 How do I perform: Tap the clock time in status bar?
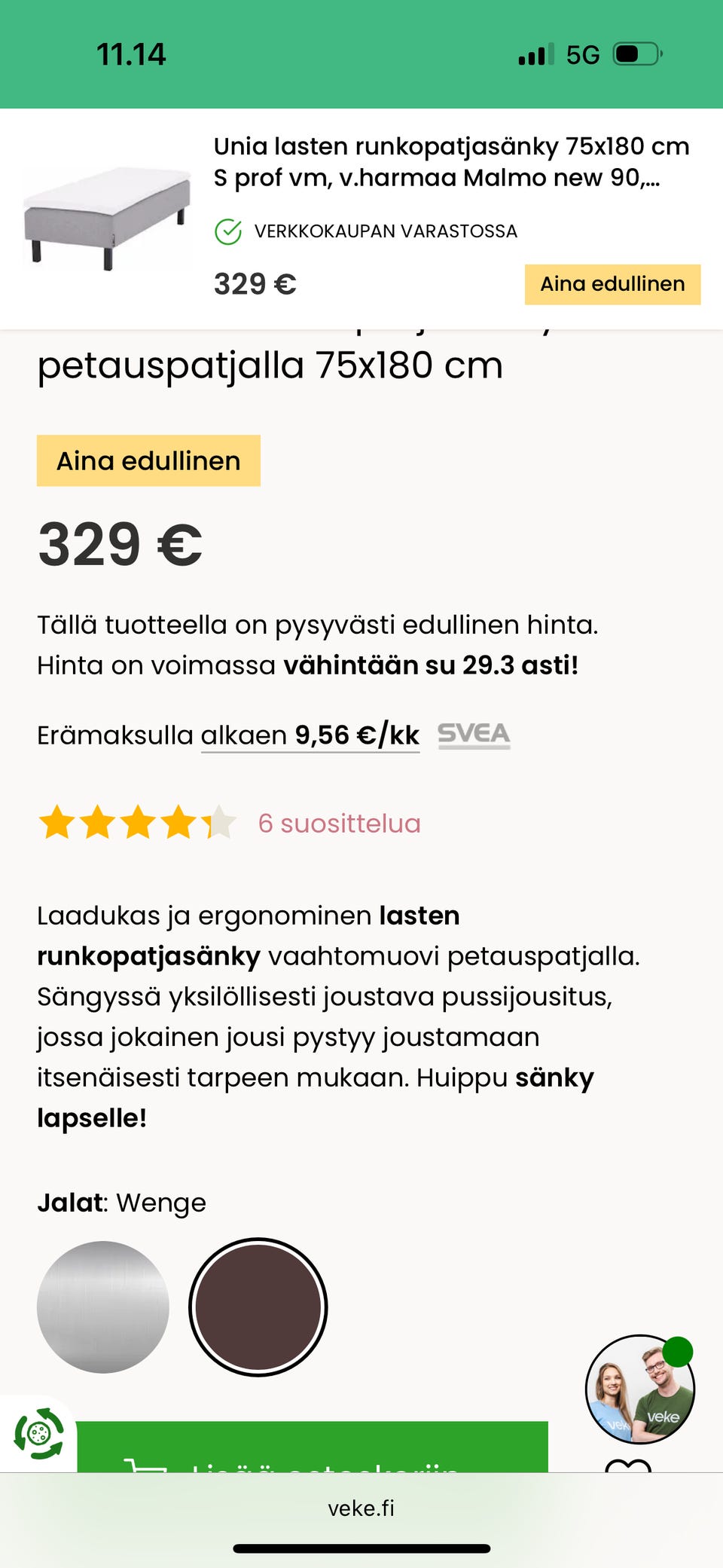tap(131, 54)
